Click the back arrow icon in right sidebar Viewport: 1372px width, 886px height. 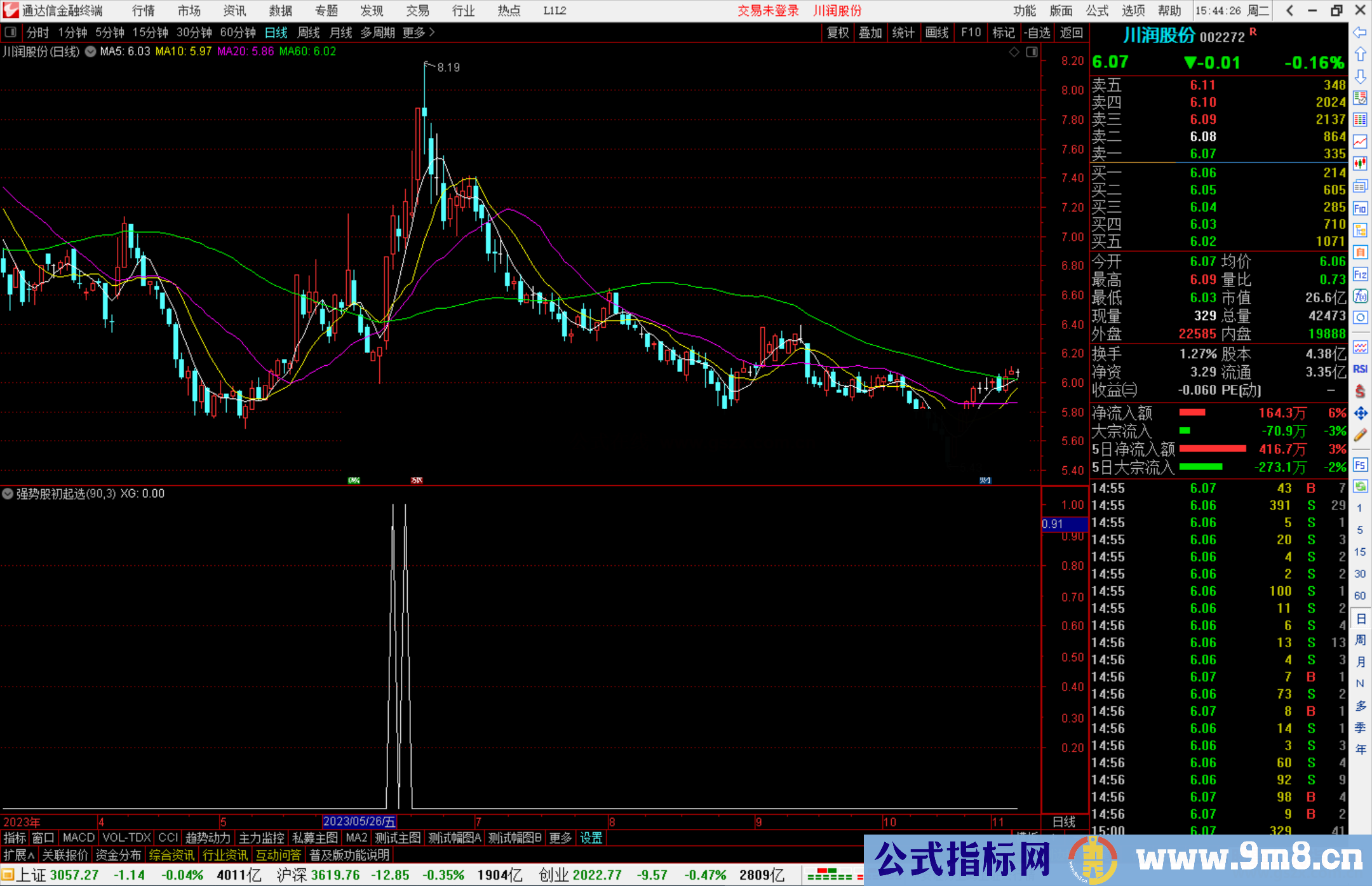(x=1359, y=33)
